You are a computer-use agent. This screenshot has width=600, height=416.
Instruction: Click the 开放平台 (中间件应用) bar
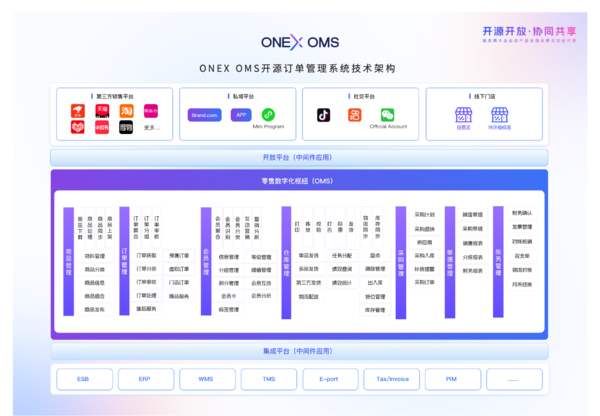299,157
